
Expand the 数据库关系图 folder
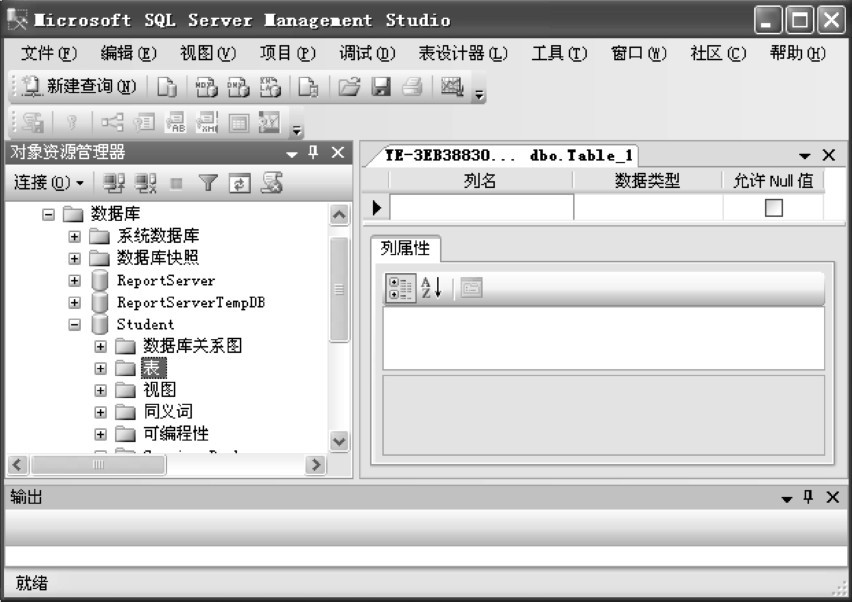[101, 347]
